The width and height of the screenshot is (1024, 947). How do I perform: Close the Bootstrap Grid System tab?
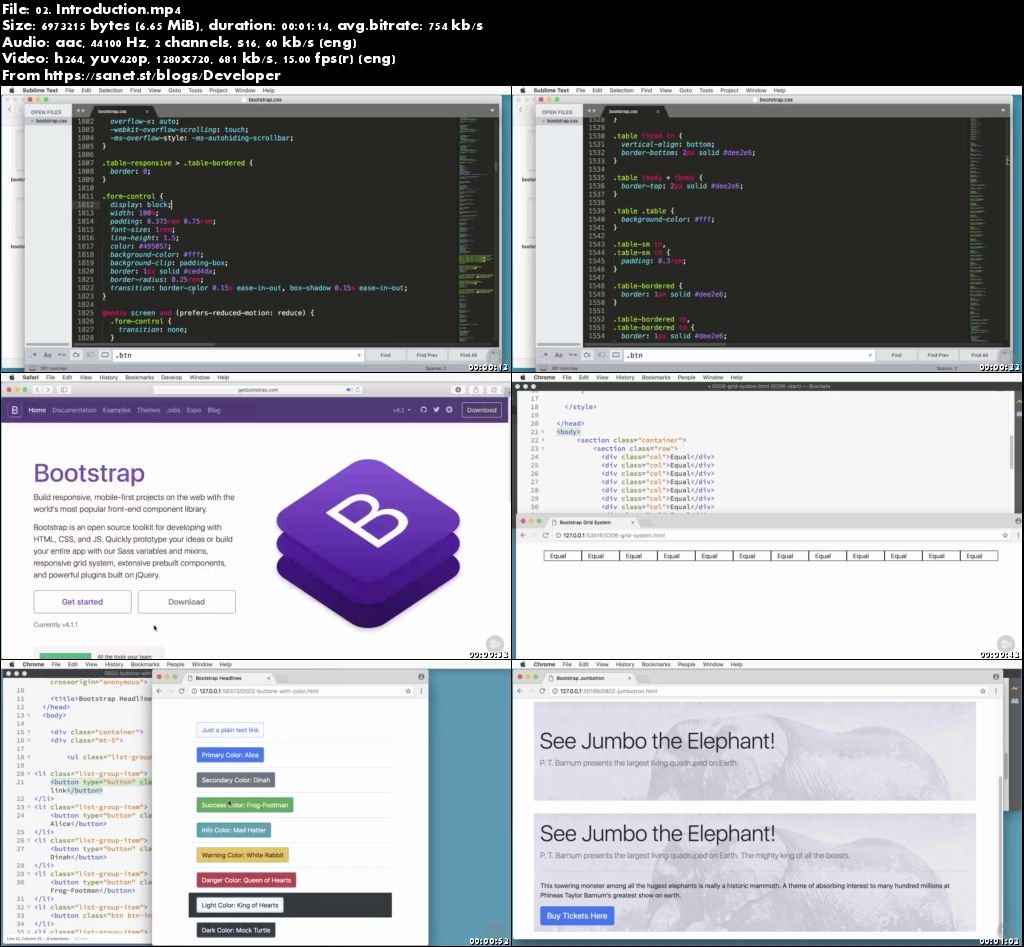[632, 522]
